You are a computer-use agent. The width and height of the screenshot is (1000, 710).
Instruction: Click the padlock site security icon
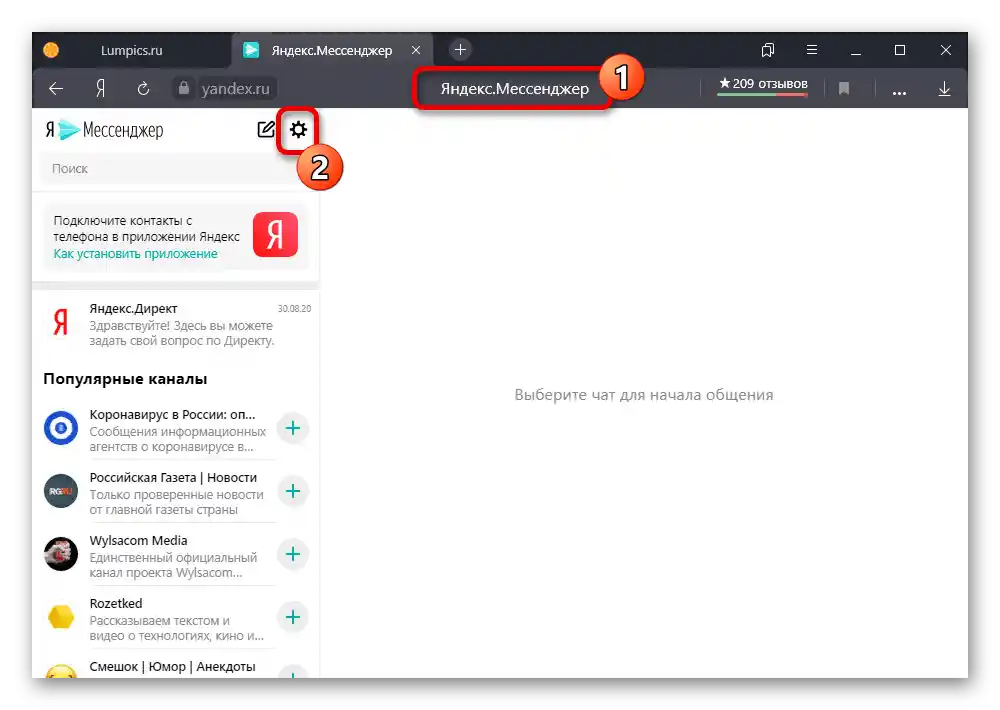coord(184,88)
